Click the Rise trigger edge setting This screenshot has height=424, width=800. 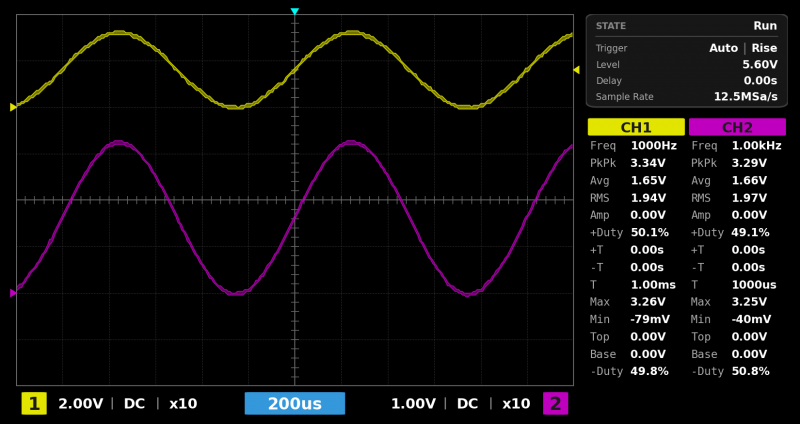click(x=764, y=48)
